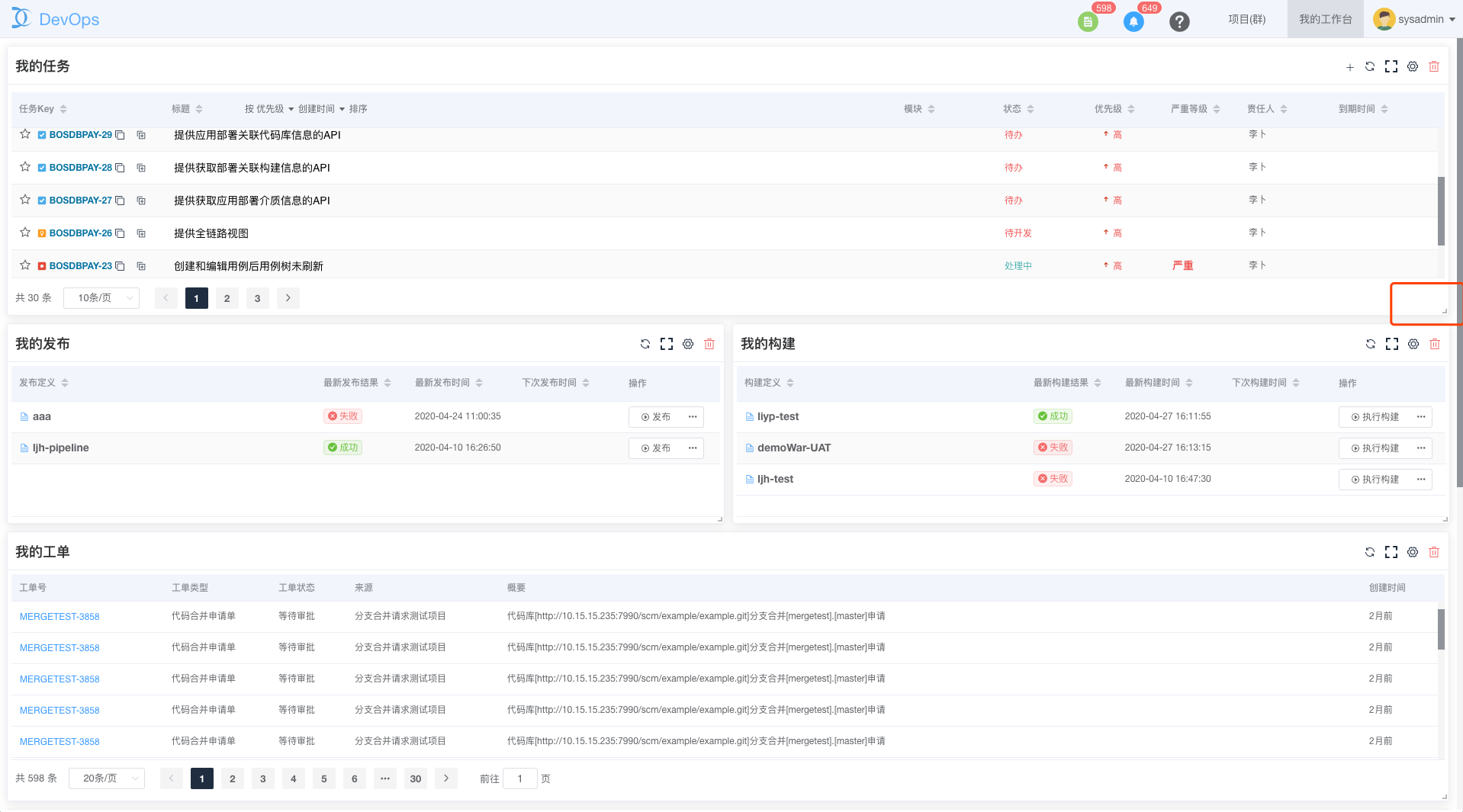Switch to 我的工作台 tab
The height and width of the screenshot is (812, 1463).
click(x=1326, y=19)
